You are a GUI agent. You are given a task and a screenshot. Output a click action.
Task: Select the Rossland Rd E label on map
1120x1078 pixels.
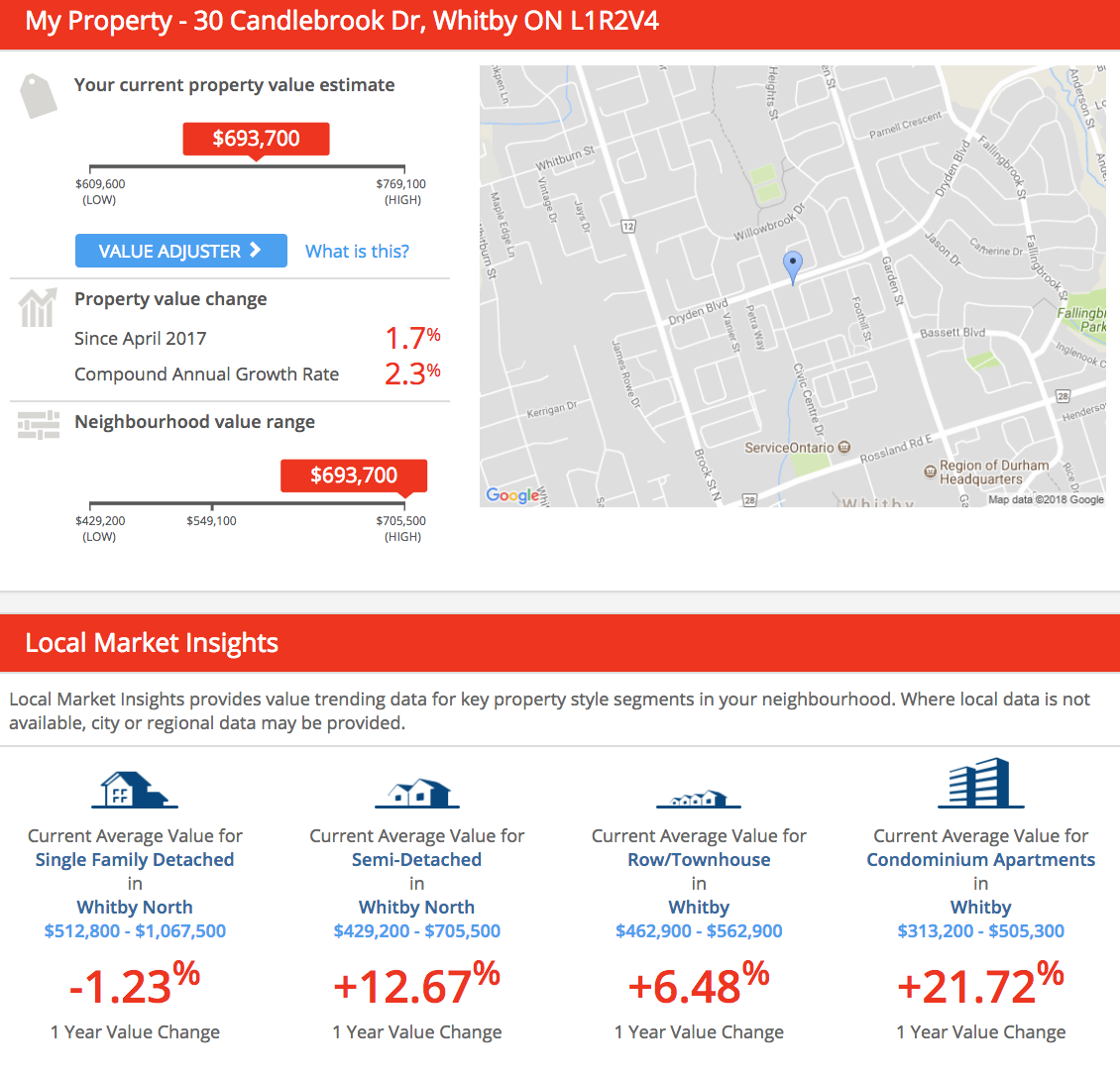(896, 449)
